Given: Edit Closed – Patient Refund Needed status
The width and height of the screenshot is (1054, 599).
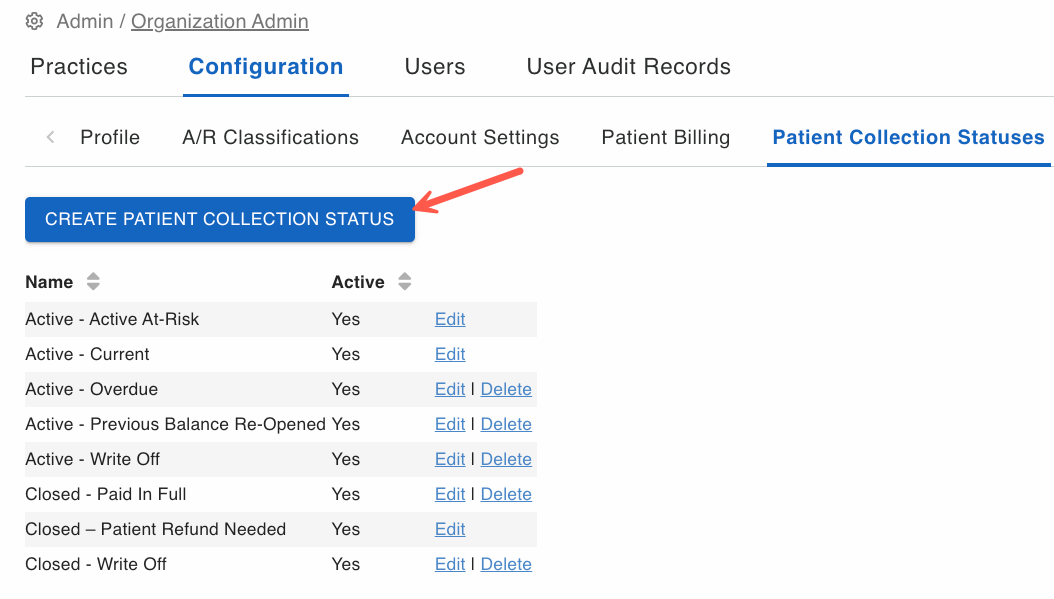Looking at the screenshot, I should pos(450,529).
